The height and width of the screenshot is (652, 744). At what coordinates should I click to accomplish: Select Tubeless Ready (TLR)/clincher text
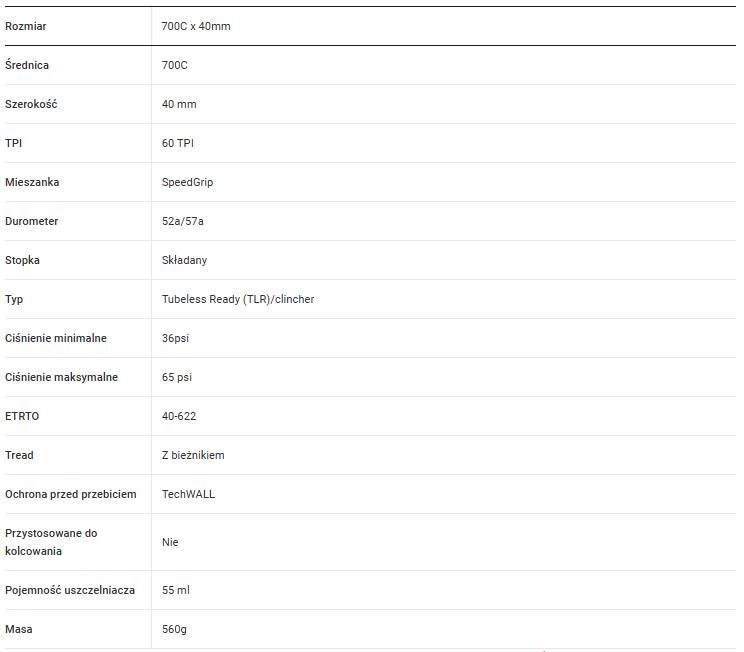coord(238,299)
